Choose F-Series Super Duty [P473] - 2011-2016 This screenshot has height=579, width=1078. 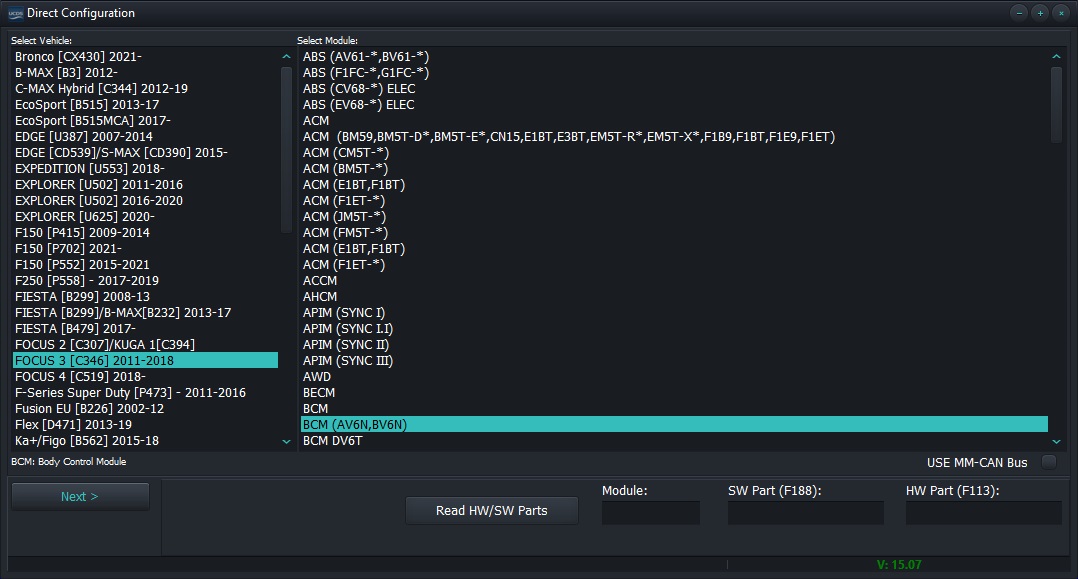click(x=146, y=393)
